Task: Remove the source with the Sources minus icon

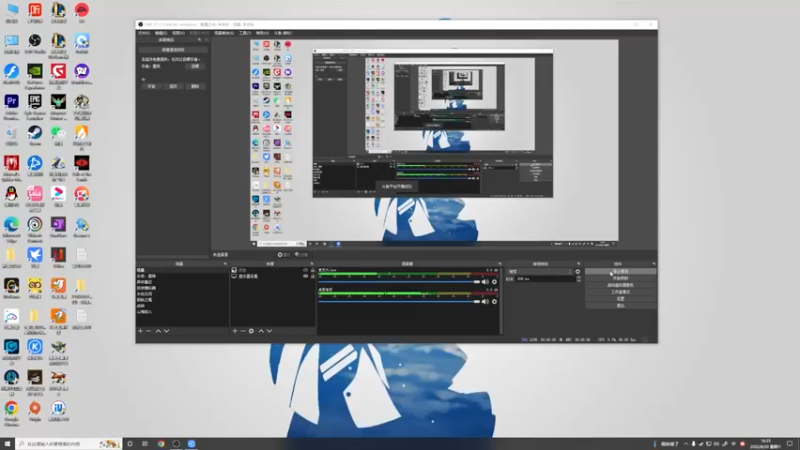Action: tap(243, 331)
